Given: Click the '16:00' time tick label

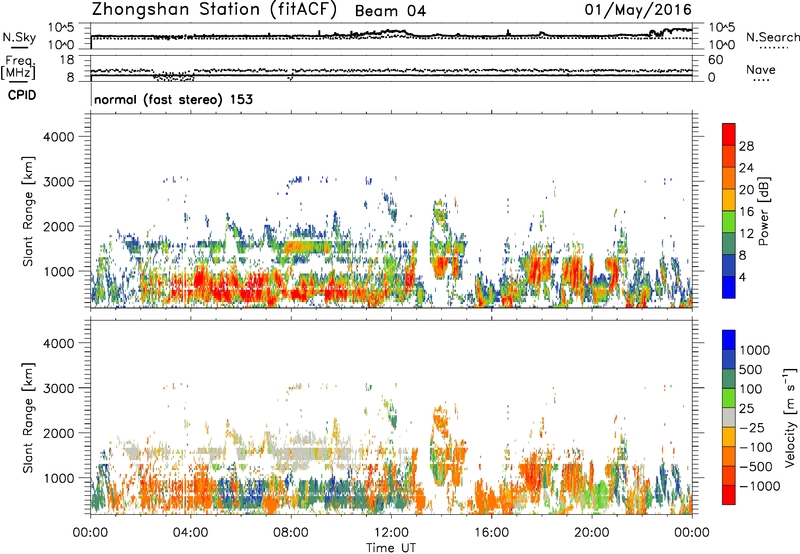Looking at the screenshot, I should [x=491, y=533].
